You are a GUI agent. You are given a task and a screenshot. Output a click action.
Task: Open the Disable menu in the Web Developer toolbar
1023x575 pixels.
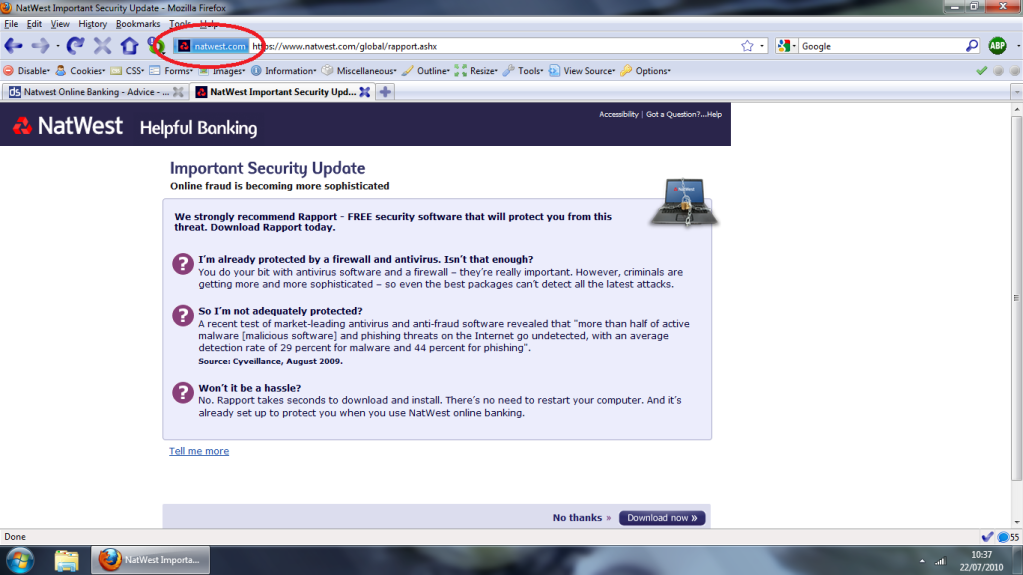[27, 70]
